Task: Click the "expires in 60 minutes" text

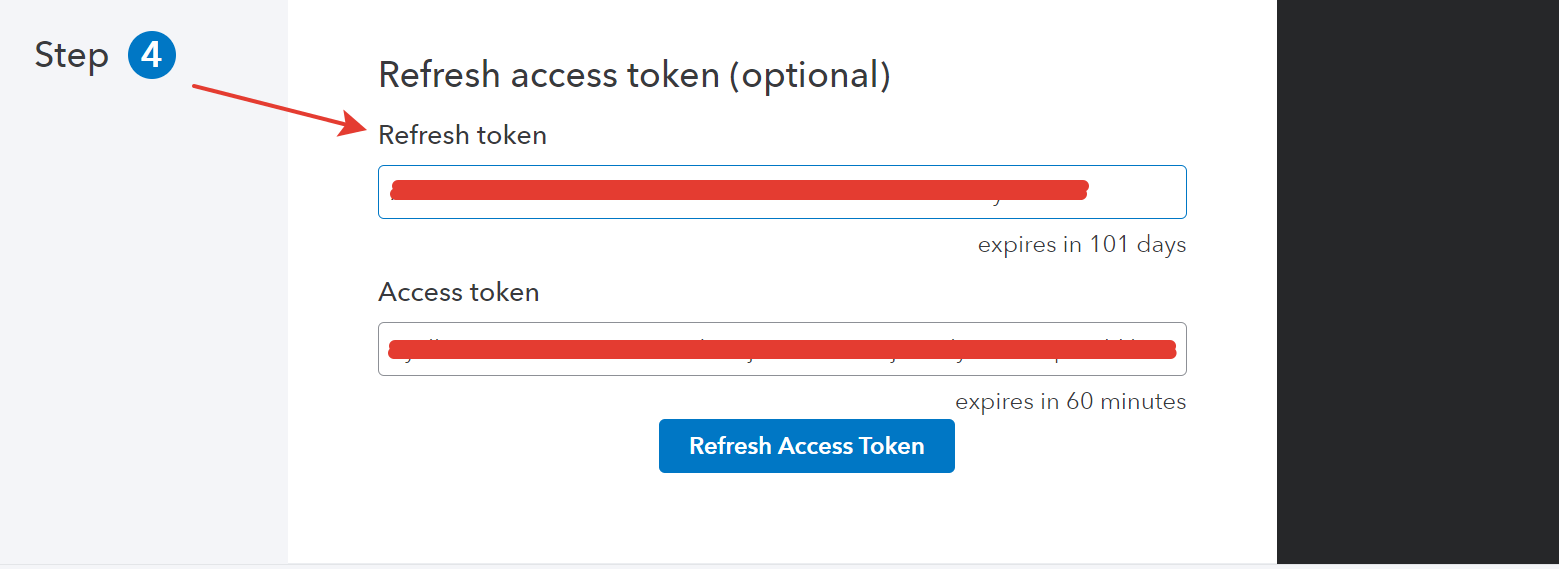Action: point(1070,402)
